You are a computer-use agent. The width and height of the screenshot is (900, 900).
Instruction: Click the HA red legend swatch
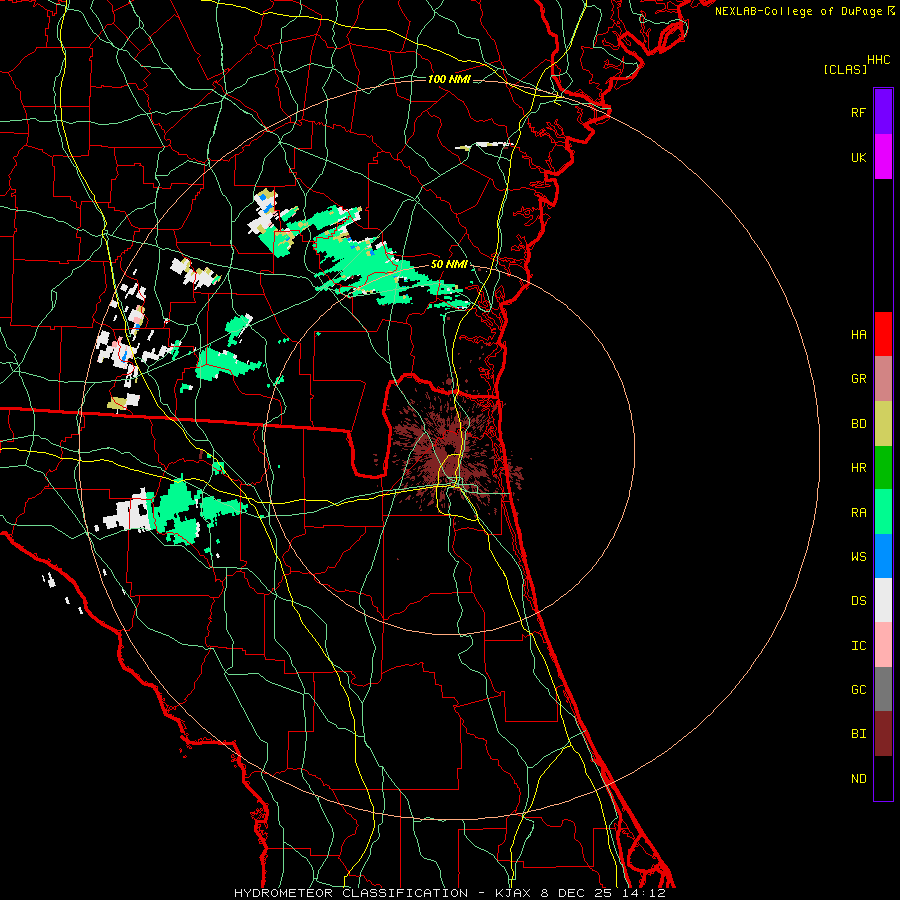(x=883, y=334)
